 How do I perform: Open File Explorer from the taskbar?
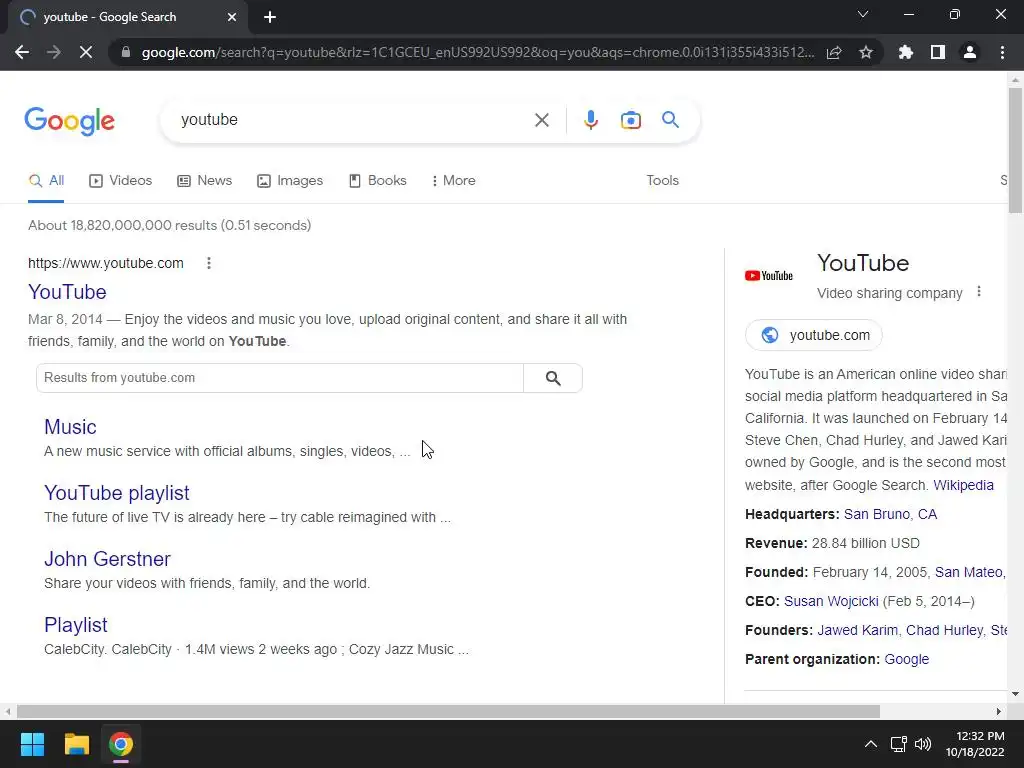click(x=76, y=744)
